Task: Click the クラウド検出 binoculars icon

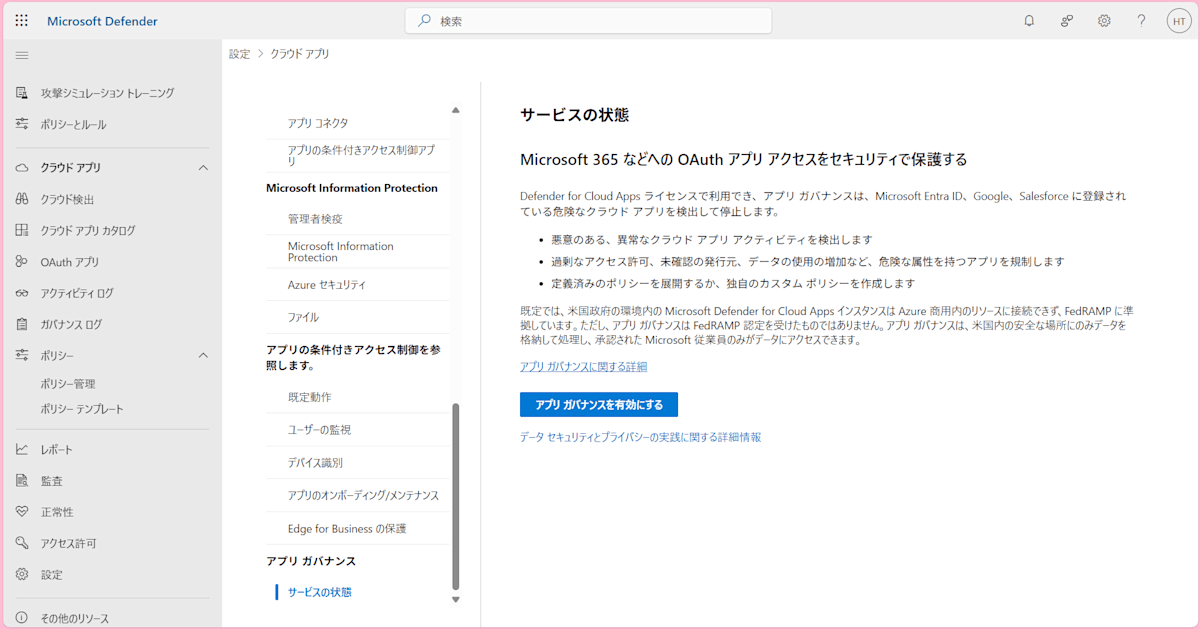Action: (22, 199)
